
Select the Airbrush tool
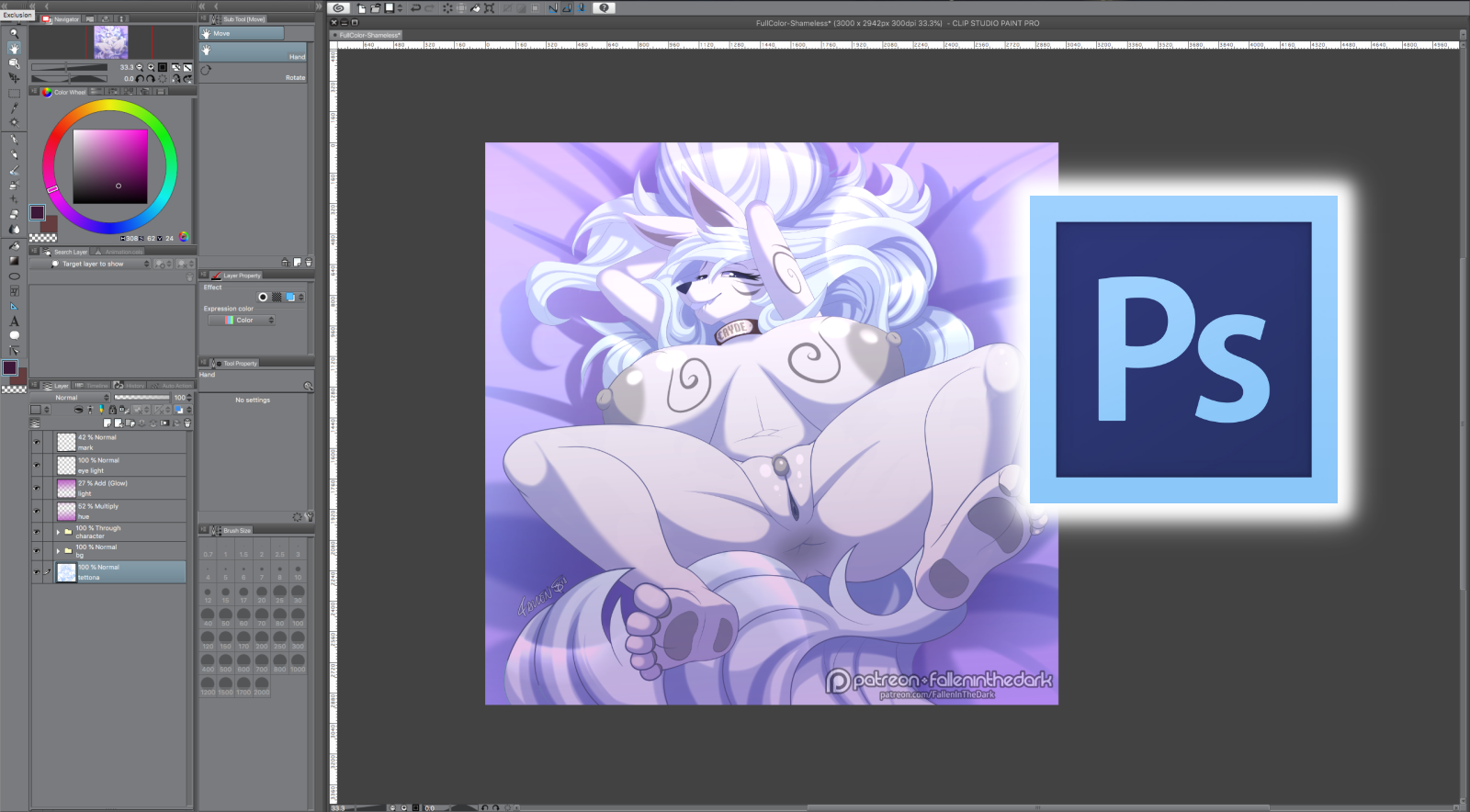14,185
